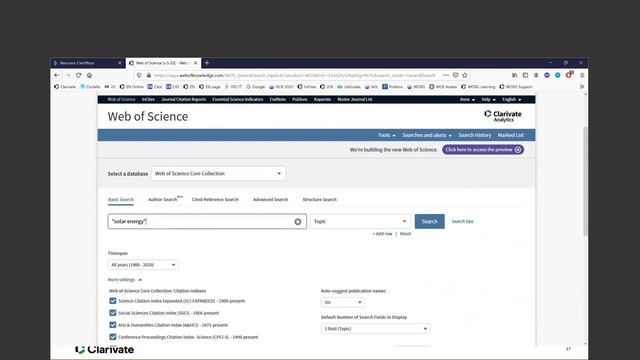The width and height of the screenshot is (640, 360).
Task: Open the WOS Access bookmark
Action: (x=443, y=87)
